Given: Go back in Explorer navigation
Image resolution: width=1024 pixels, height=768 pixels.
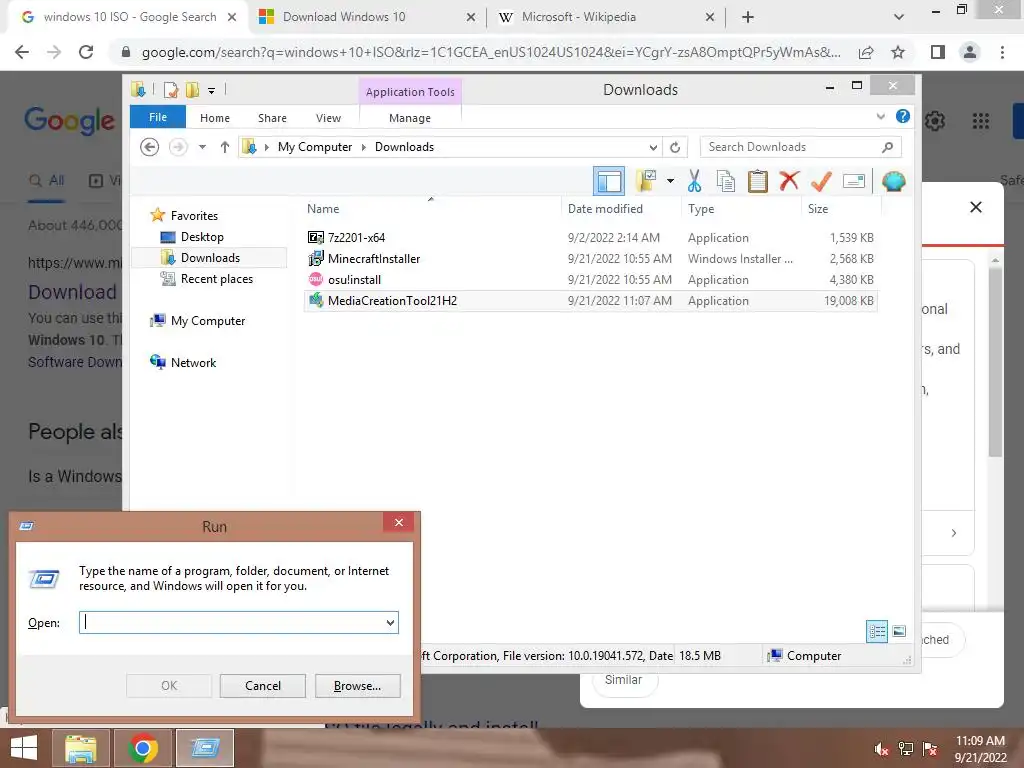Looking at the screenshot, I should (x=150, y=147).
